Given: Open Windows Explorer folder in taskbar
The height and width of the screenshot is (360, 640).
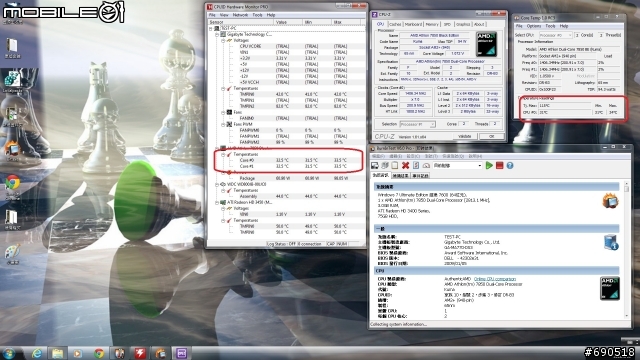Looking at the screenshot, I should point(58,353).
